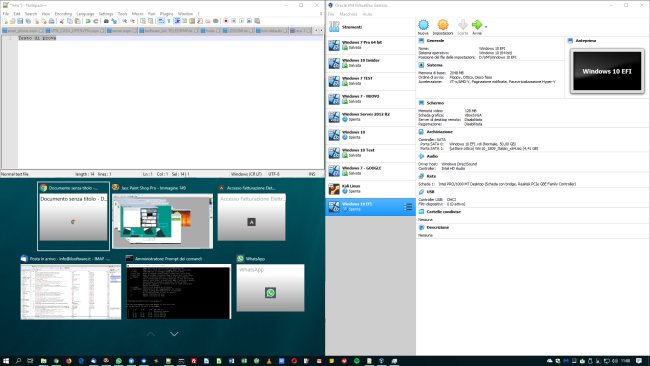Open Impostazioni for the selected VM
650x366 pixels.
[443, 27]
